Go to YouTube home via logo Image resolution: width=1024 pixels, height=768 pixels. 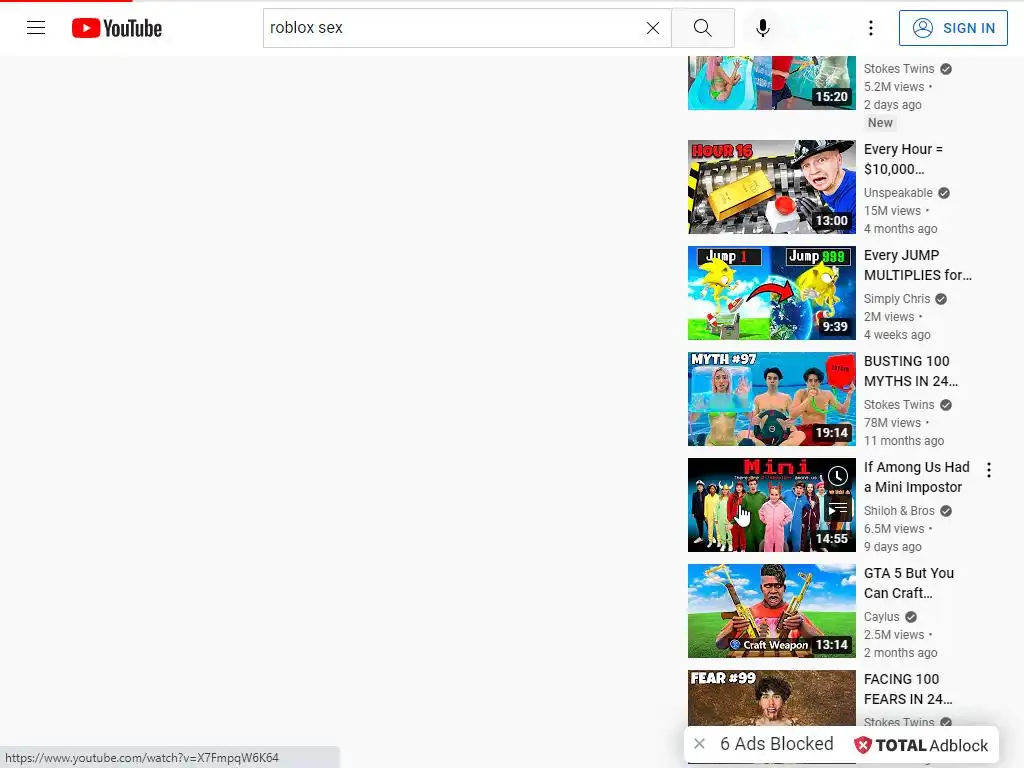pyautogui.click(x=117, y=28)
